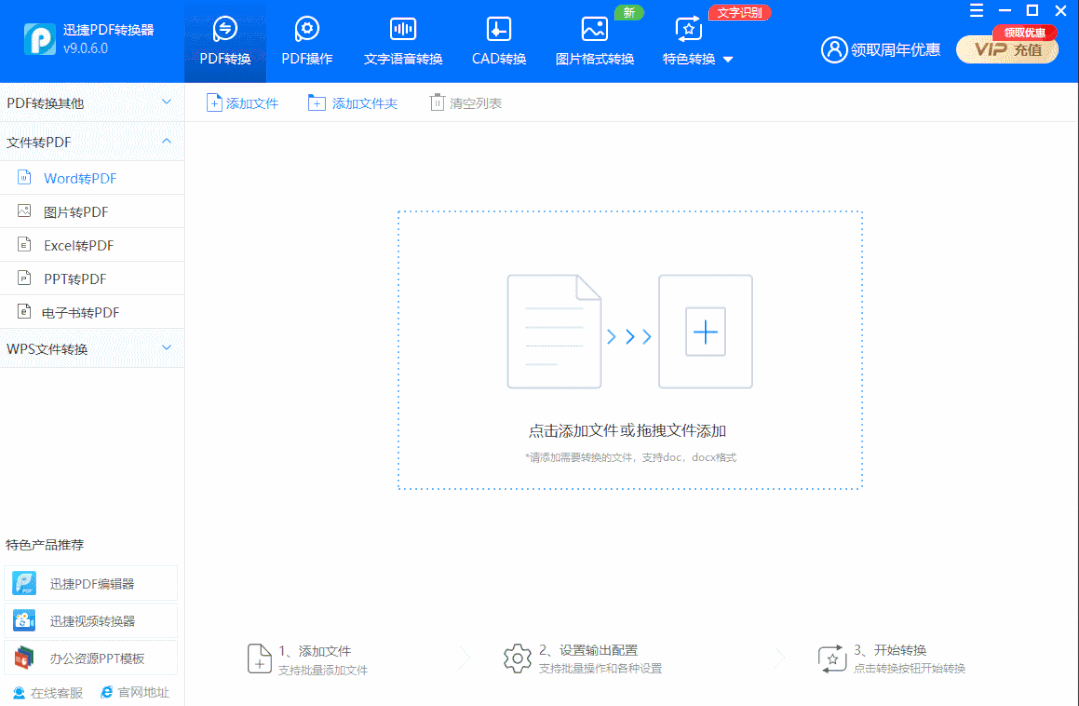This screenshot has width=1079, height=706.
Task: Switch to the CAD转换 tab
Action: click(x=499, y=41)
